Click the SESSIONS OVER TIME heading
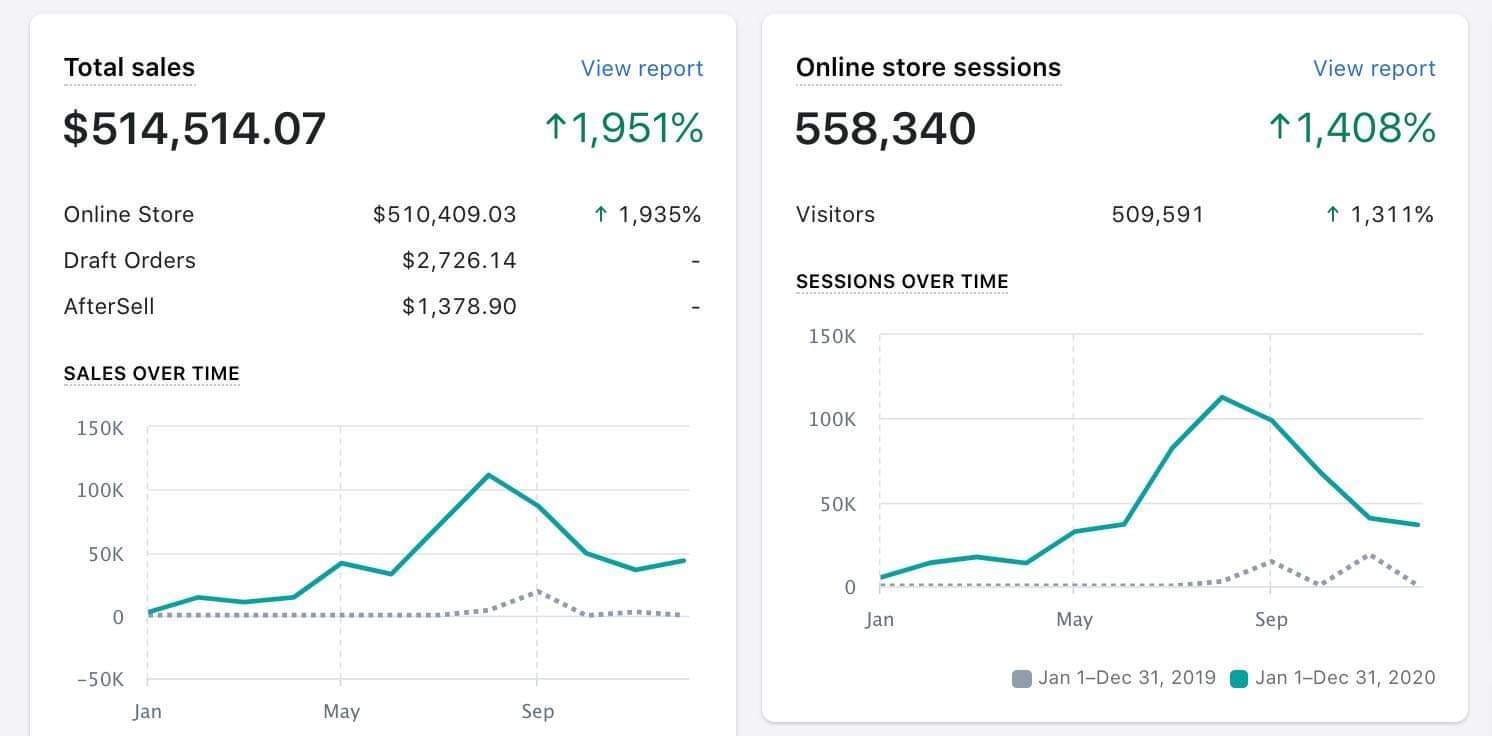Viewport: 1492px width, 736px height. (x=902, y=282)
